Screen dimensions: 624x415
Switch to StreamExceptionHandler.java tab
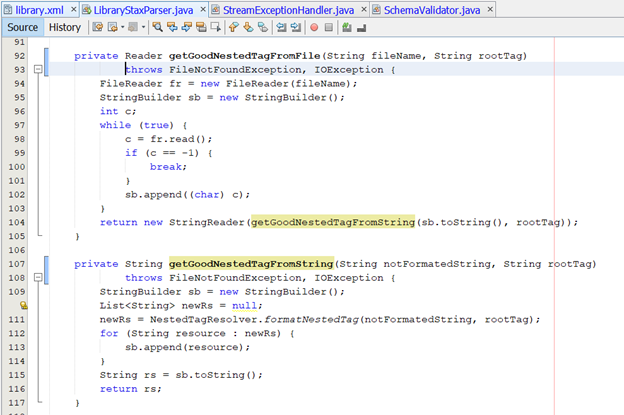pyautogui.click(x=288, y=10)
